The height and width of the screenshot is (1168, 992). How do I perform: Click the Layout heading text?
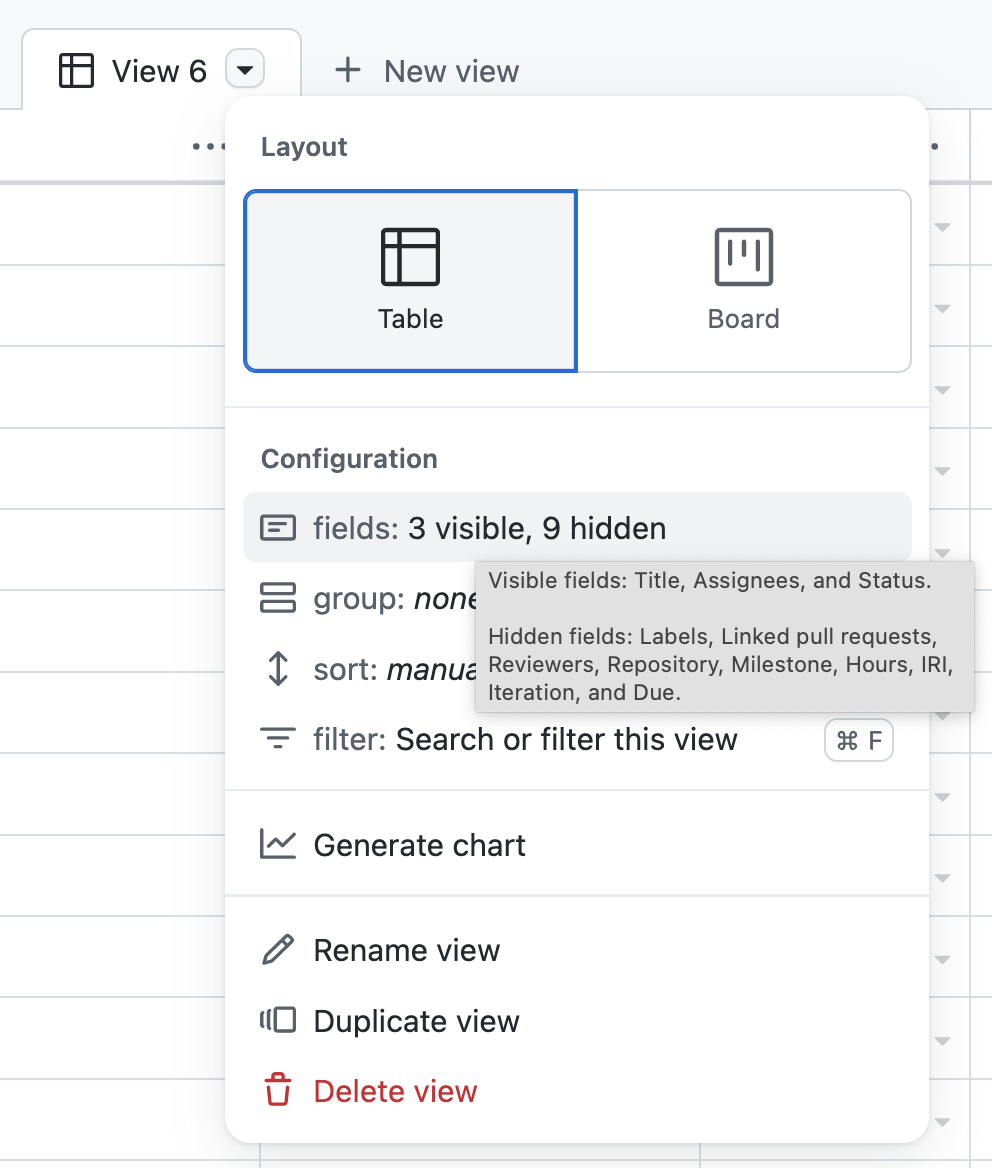point(304,147)
